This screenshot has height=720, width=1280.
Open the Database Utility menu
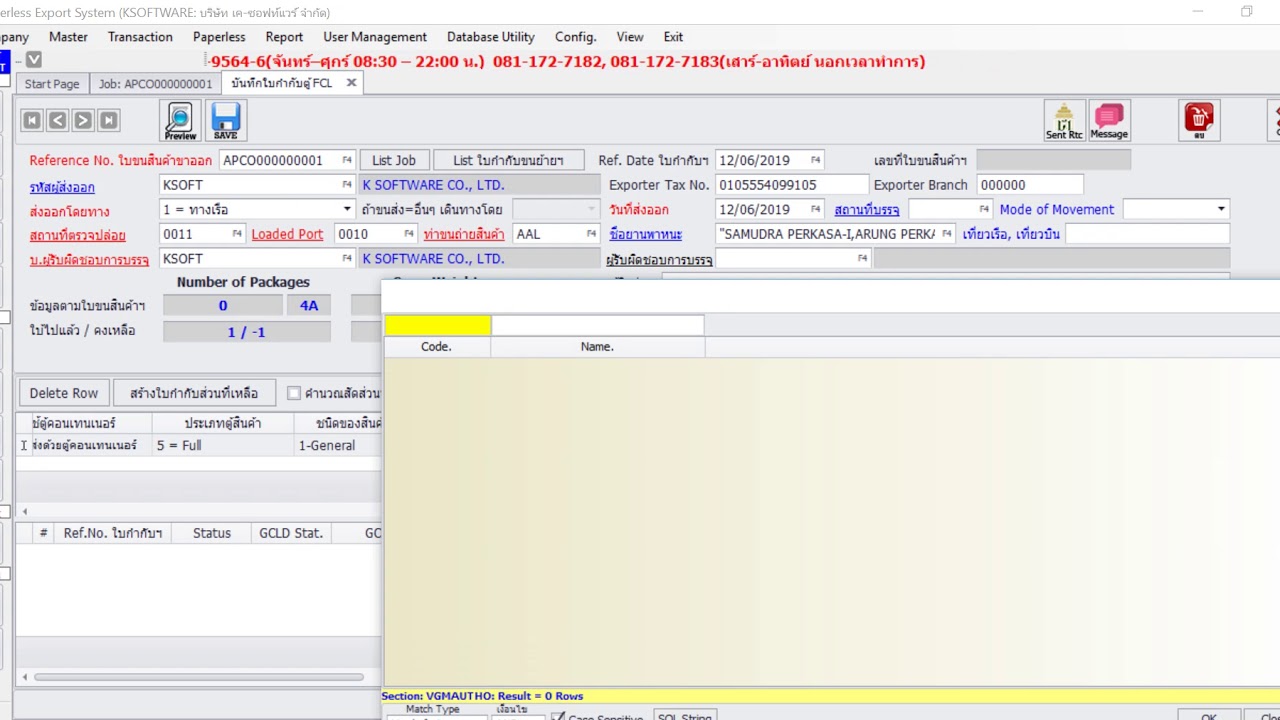(x=490, y=37)
